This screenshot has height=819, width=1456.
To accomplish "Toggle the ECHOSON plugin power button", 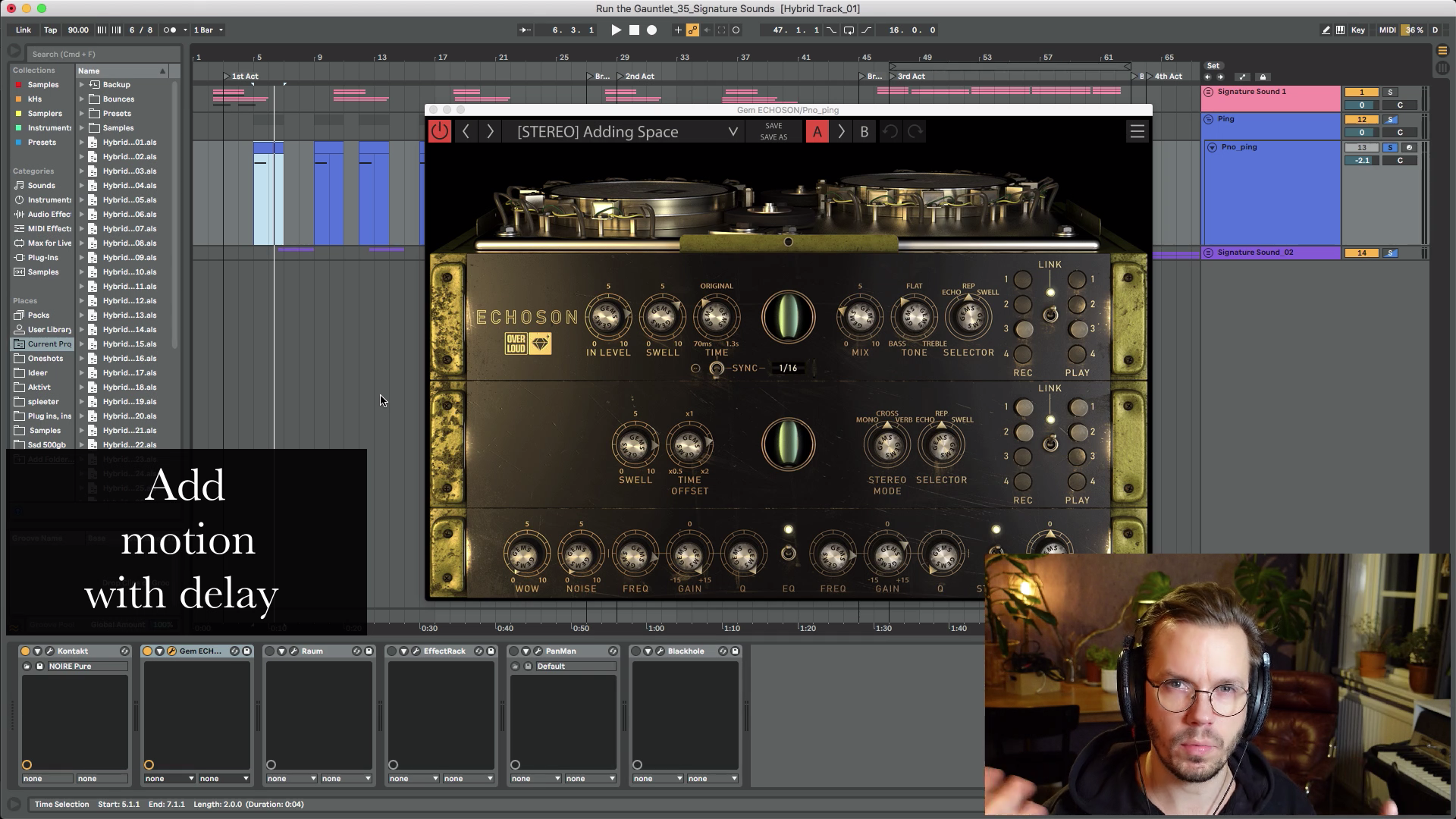I will 440,131.
